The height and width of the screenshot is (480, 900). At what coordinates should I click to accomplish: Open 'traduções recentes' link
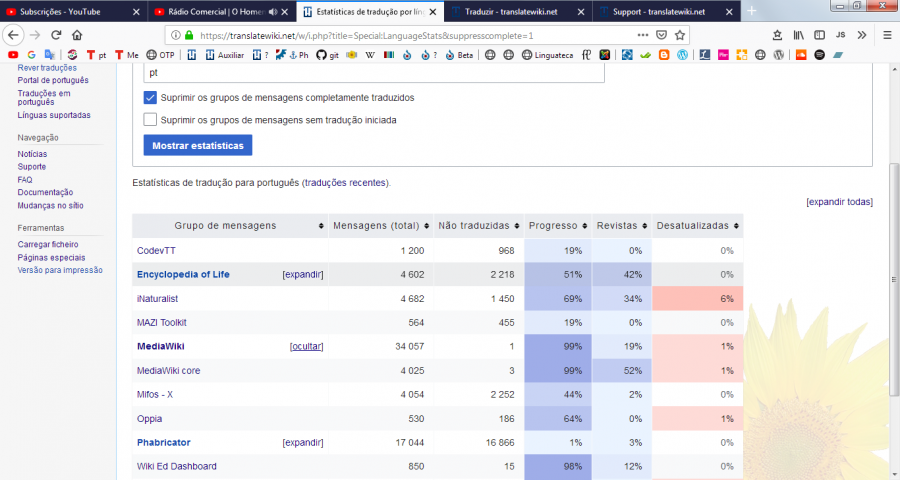346,183
